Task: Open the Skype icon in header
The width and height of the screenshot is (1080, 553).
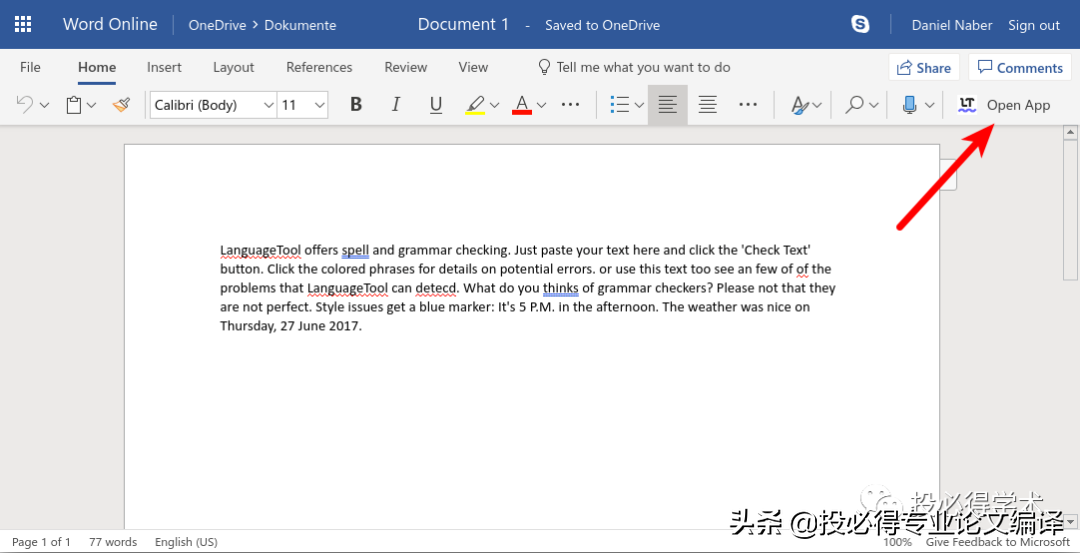Action: [860, 25]
